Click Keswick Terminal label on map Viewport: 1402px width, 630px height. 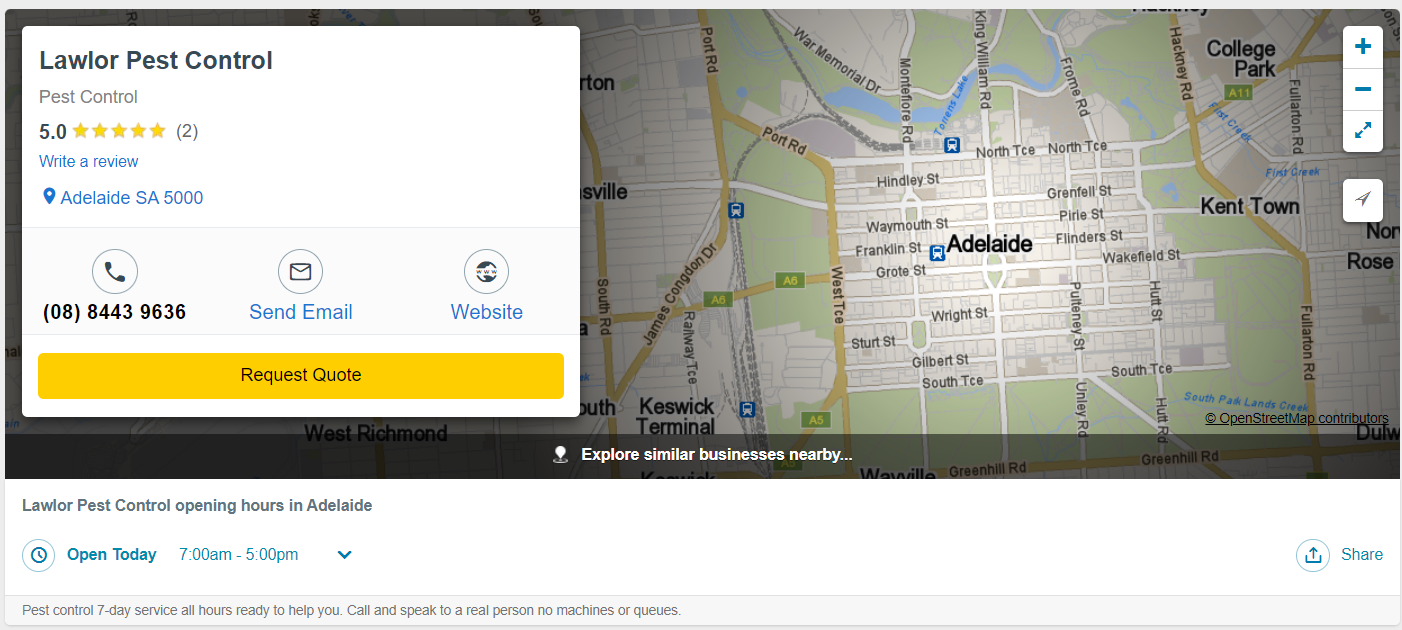(x=677, y=417)
